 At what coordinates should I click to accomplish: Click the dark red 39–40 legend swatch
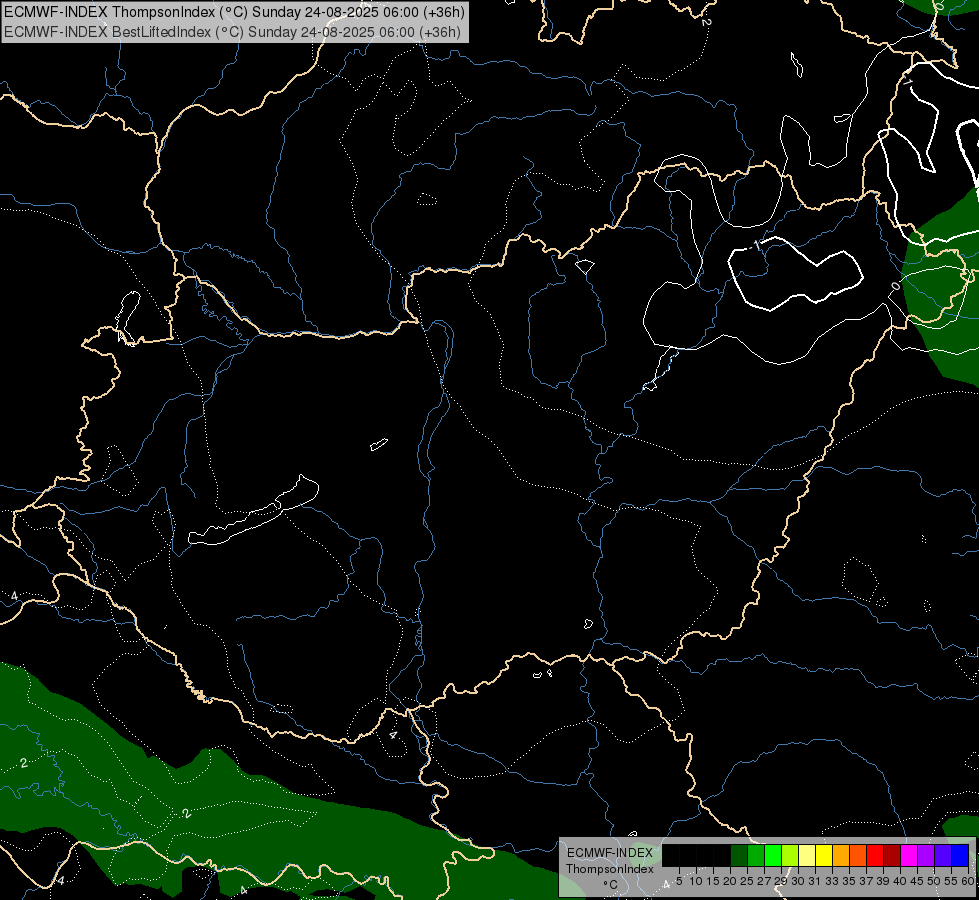tap(892, 855)
